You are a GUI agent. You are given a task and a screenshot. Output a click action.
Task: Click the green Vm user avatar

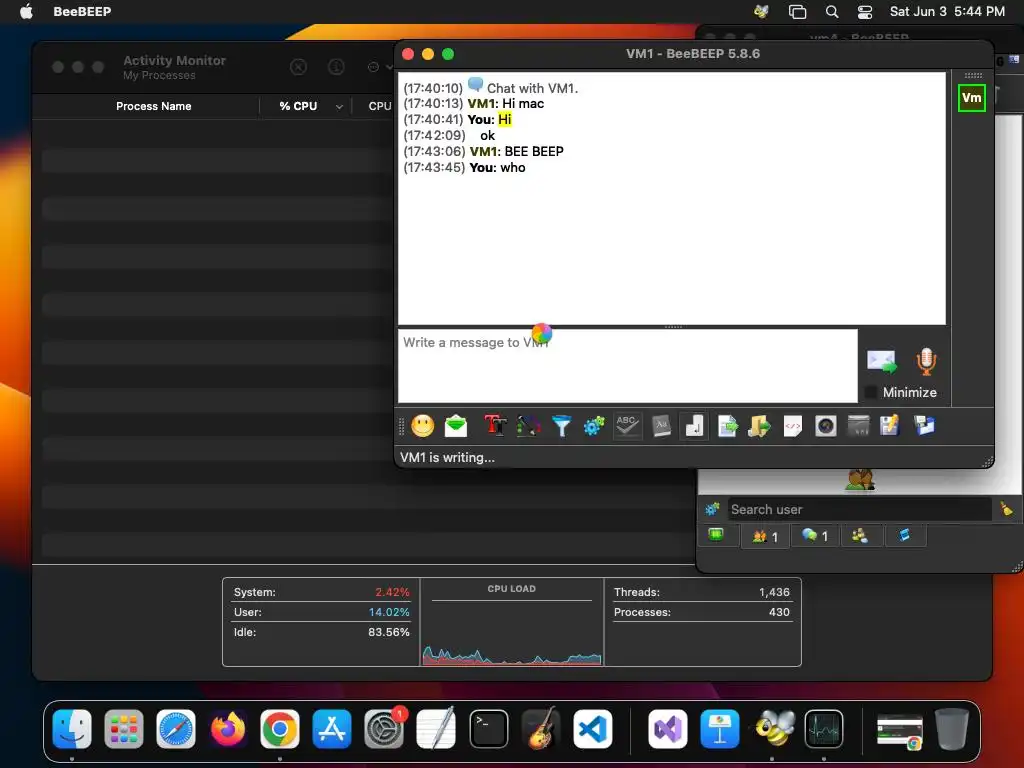(971, 98)
